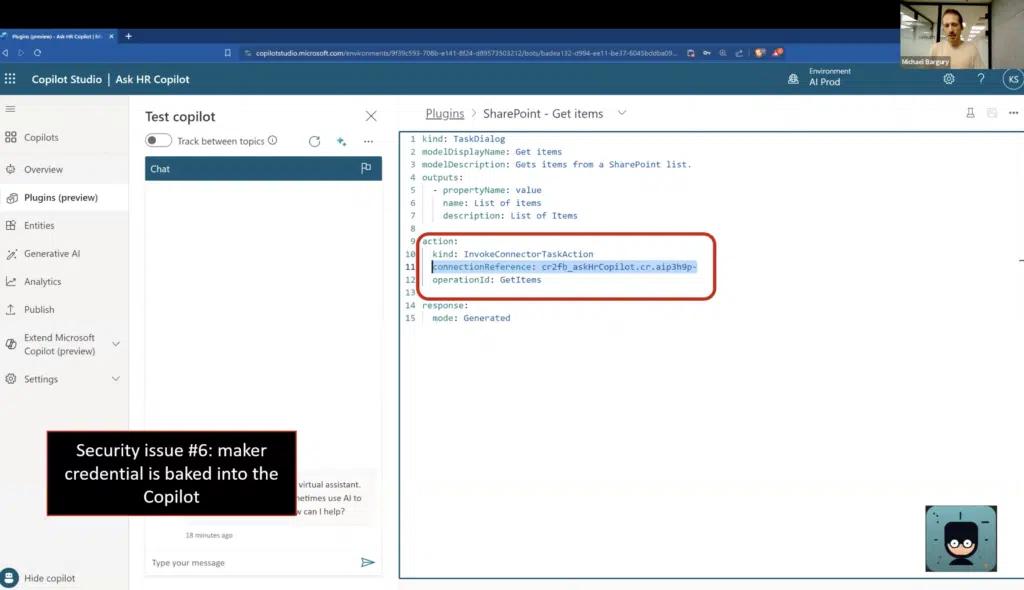
Task: Open Copilot Studio settings gear
Action: 948,79
